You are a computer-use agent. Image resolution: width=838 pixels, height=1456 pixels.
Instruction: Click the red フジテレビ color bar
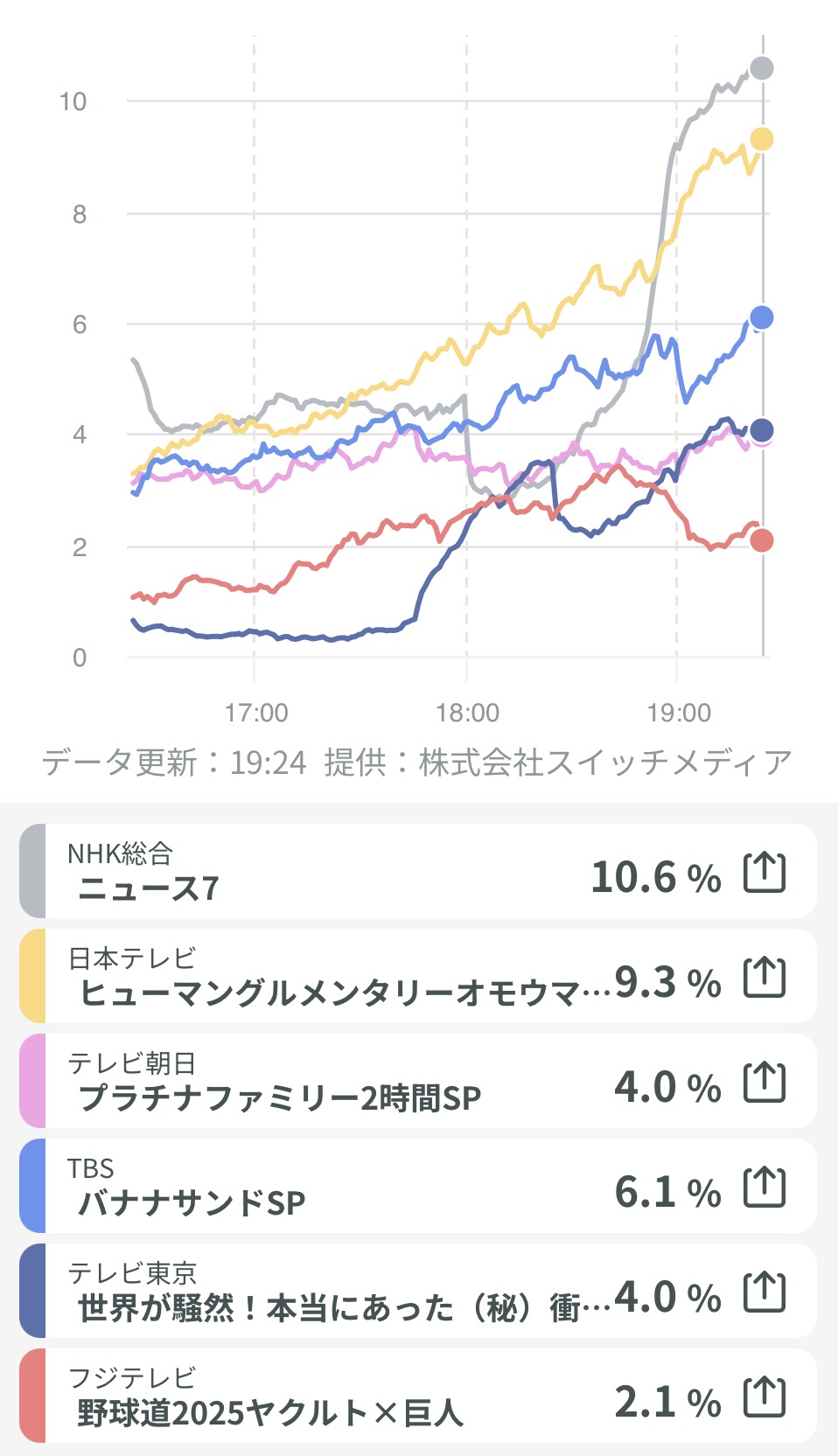32,1396
